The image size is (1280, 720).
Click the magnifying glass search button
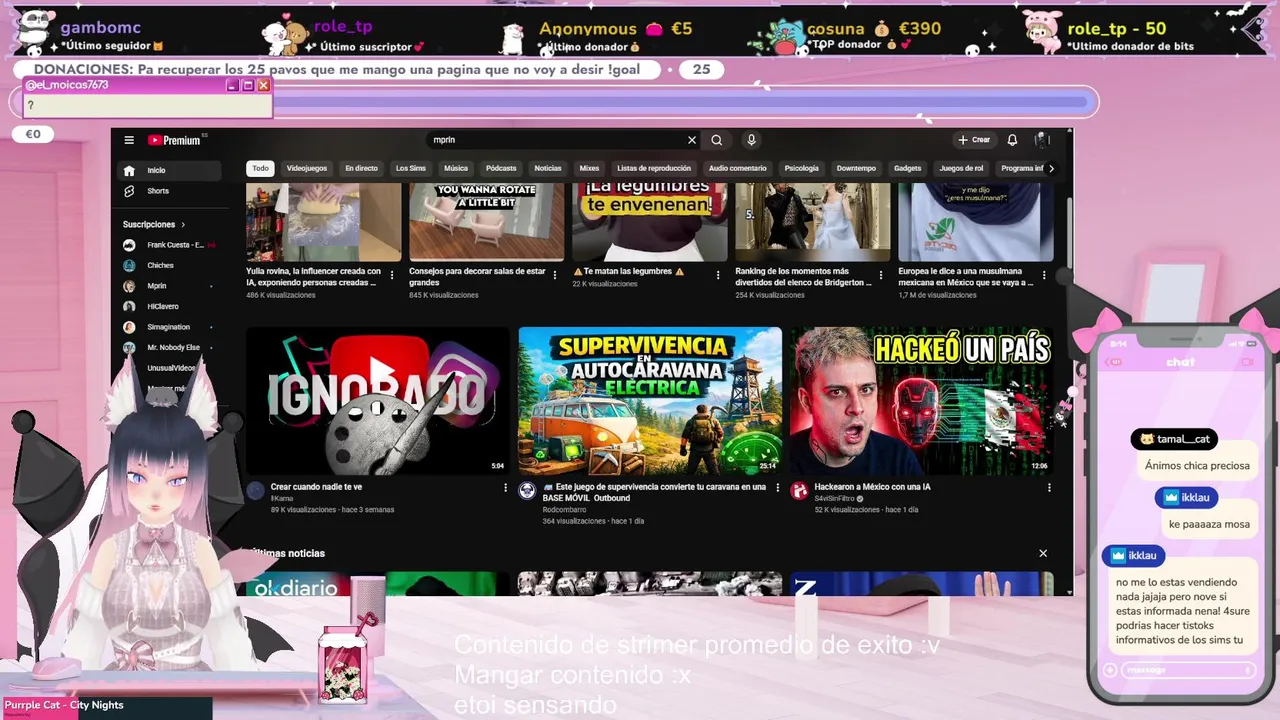(716, 140)
